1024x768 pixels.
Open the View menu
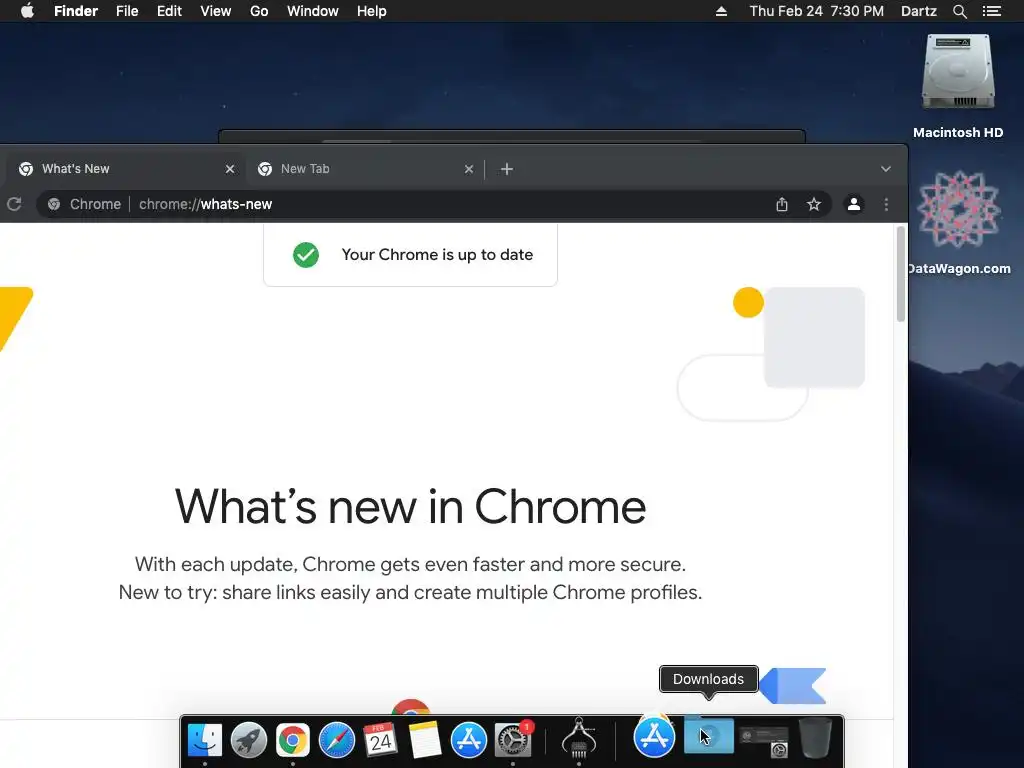tap(216, 11)
